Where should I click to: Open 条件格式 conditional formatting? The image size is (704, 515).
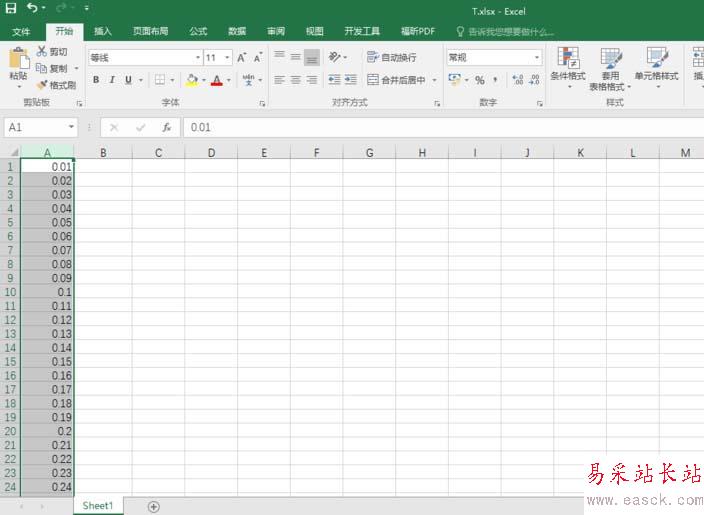click(x=568, y=68)
